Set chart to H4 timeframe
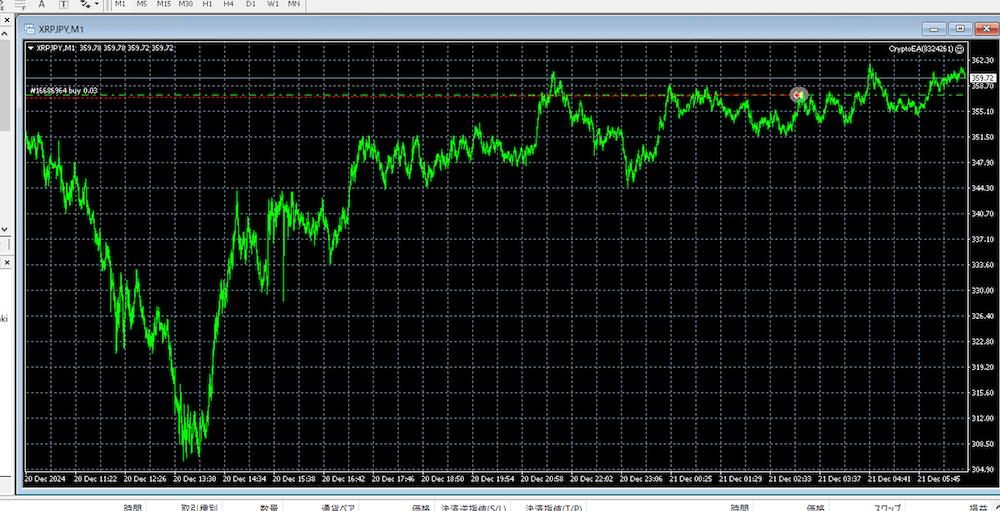The image size is (1000, 511). click(229, 4)
